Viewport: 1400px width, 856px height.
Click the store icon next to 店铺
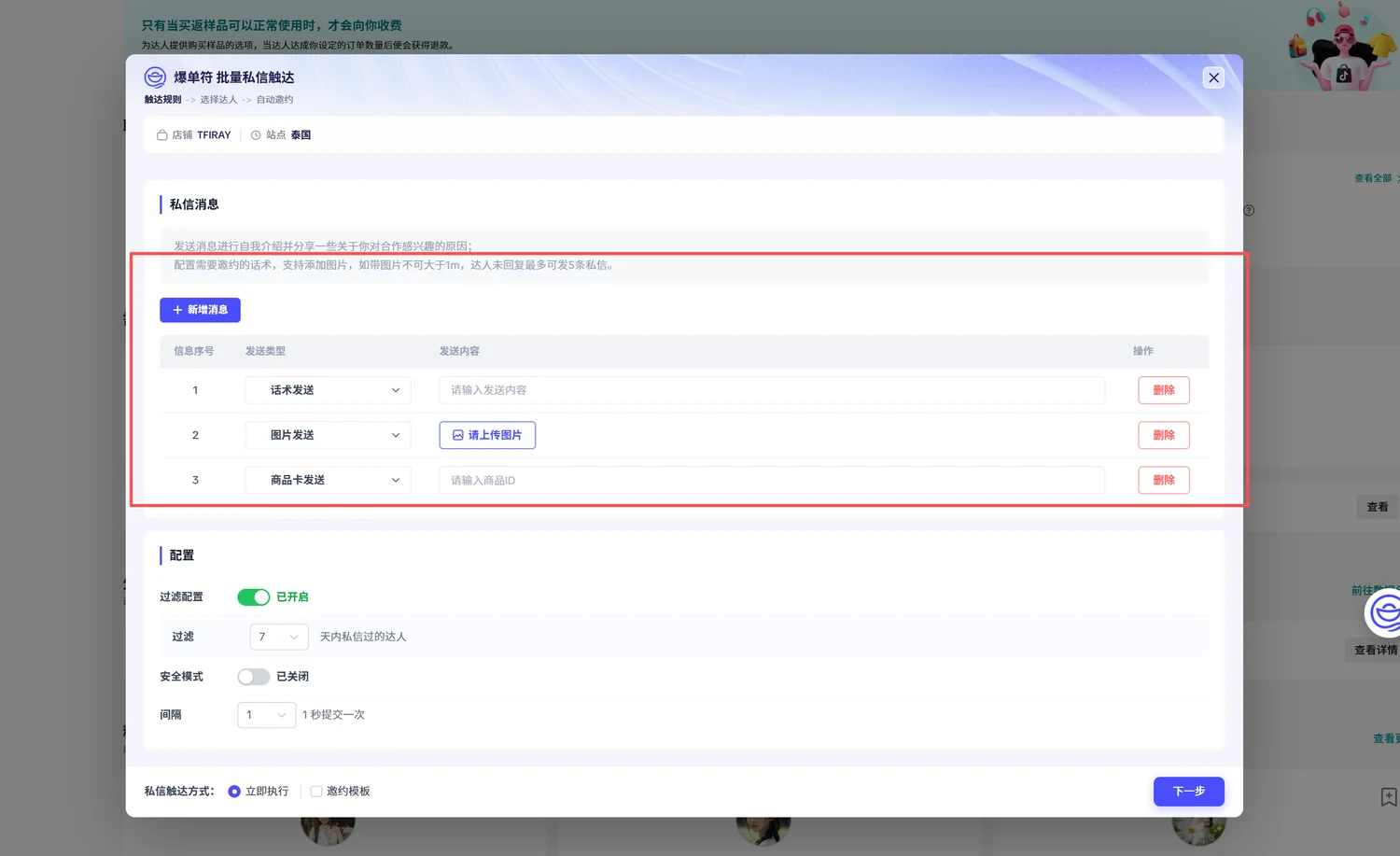162,135
